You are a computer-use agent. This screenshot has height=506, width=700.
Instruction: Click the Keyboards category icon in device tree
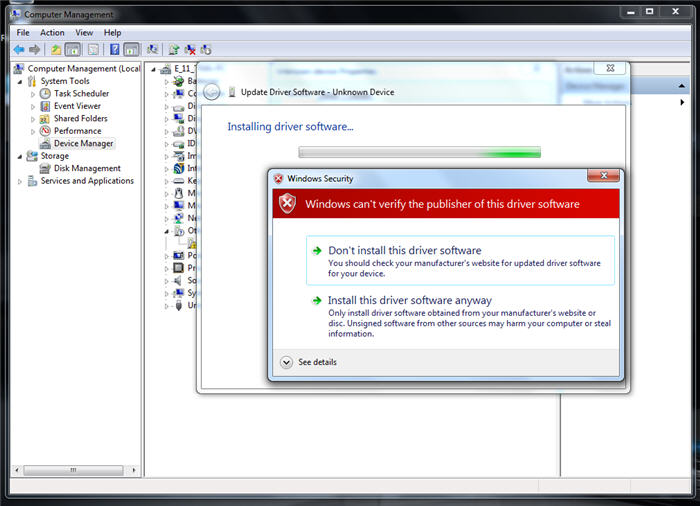pyautogui.click(x=179, y=181)
